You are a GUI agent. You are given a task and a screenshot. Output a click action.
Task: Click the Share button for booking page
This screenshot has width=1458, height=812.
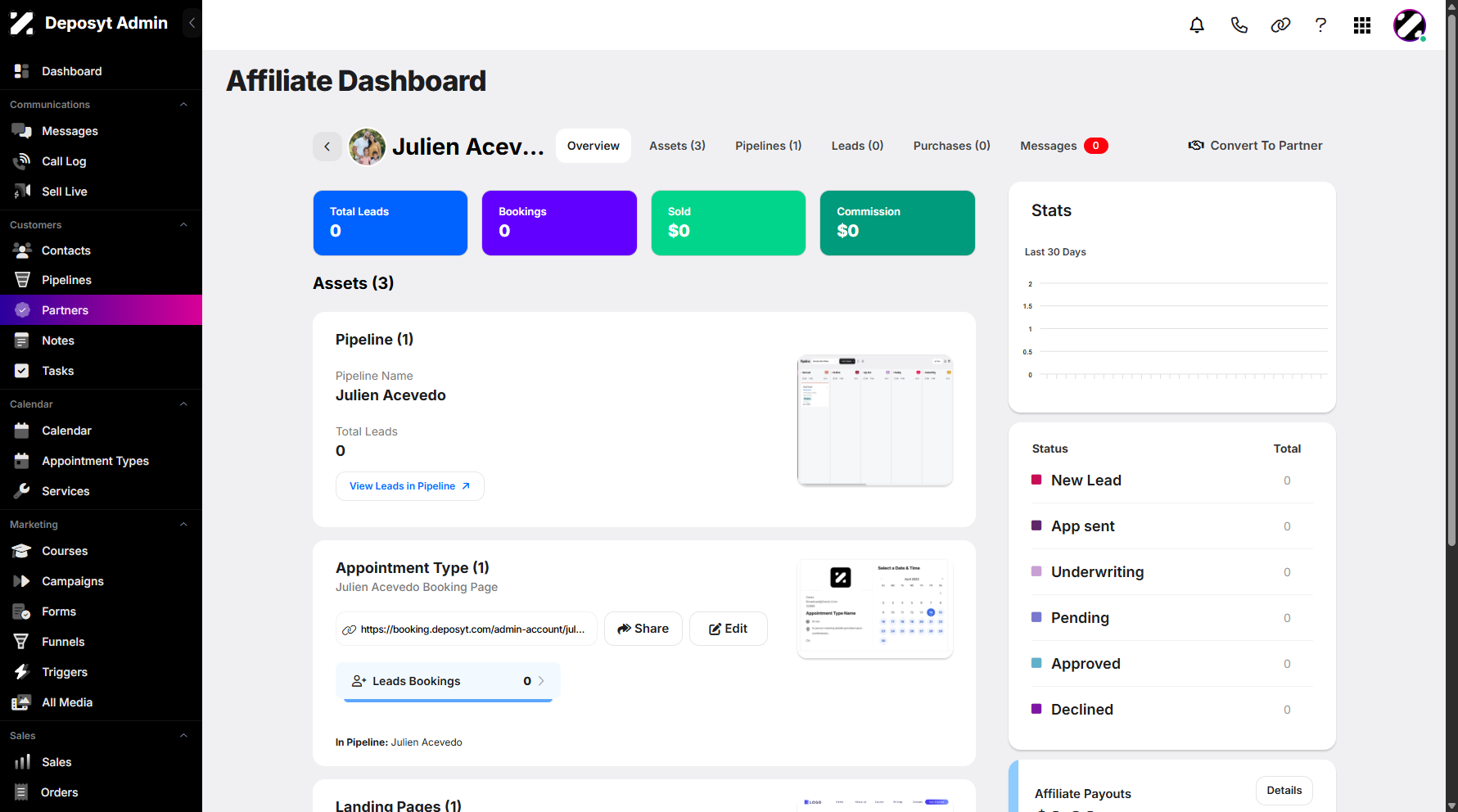643,629
